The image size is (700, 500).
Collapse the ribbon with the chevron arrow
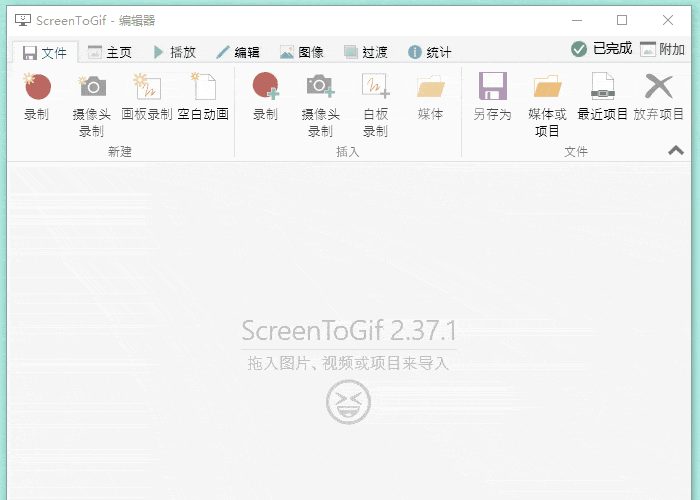(x=676, y=150)
